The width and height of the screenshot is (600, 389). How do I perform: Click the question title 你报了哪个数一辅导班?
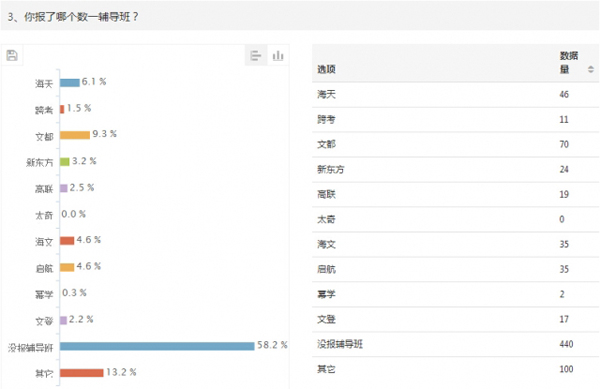pyautogui.click(x=81, y=17)
